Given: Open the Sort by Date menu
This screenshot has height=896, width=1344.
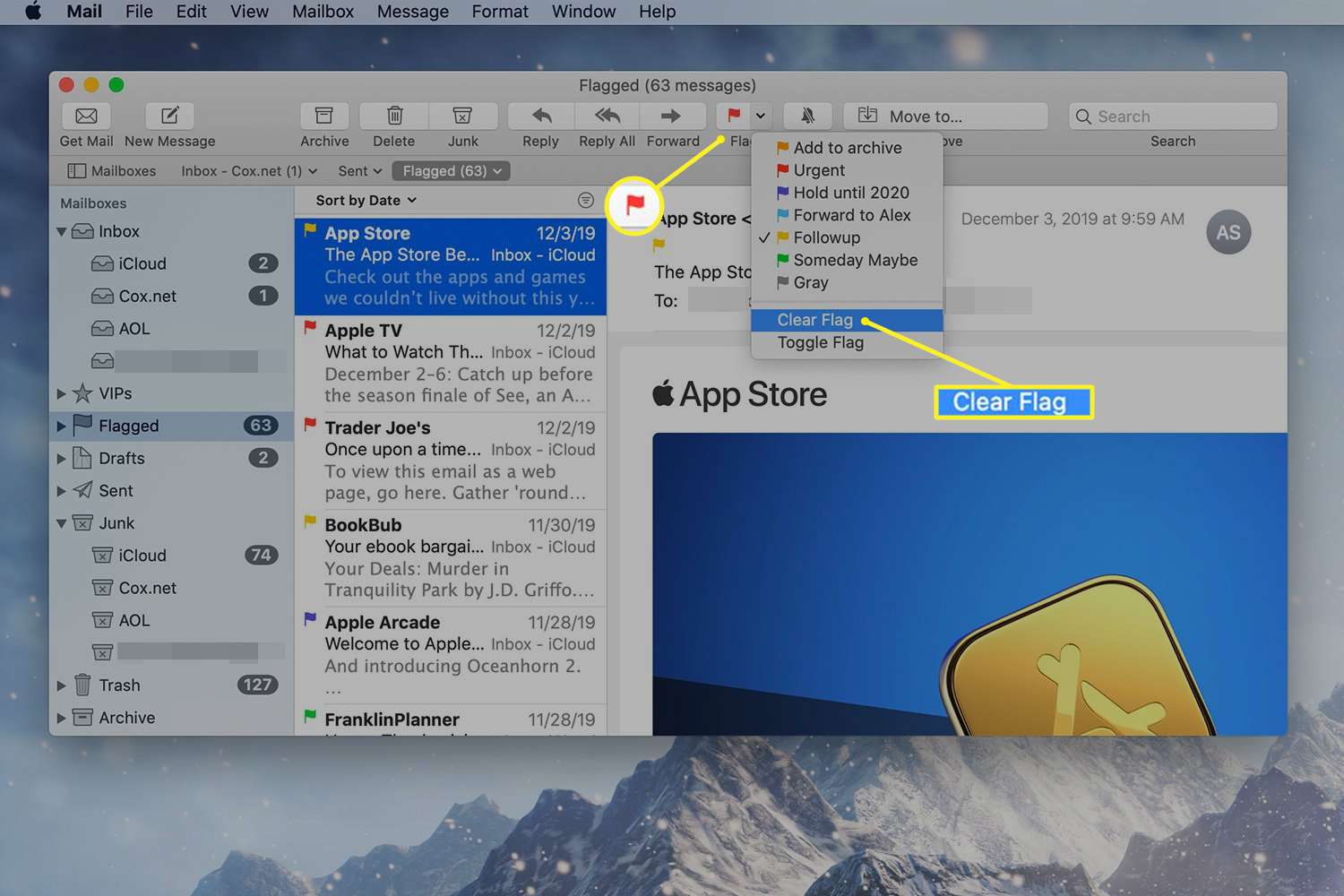Looking at the screenshot, I should (366, 200).
